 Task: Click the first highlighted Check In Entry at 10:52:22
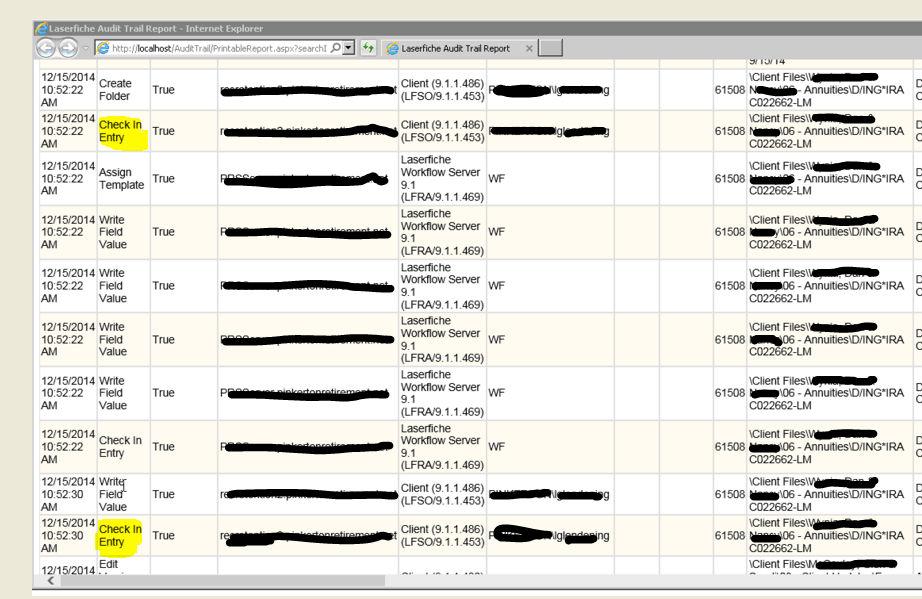(x=121, y=131)
